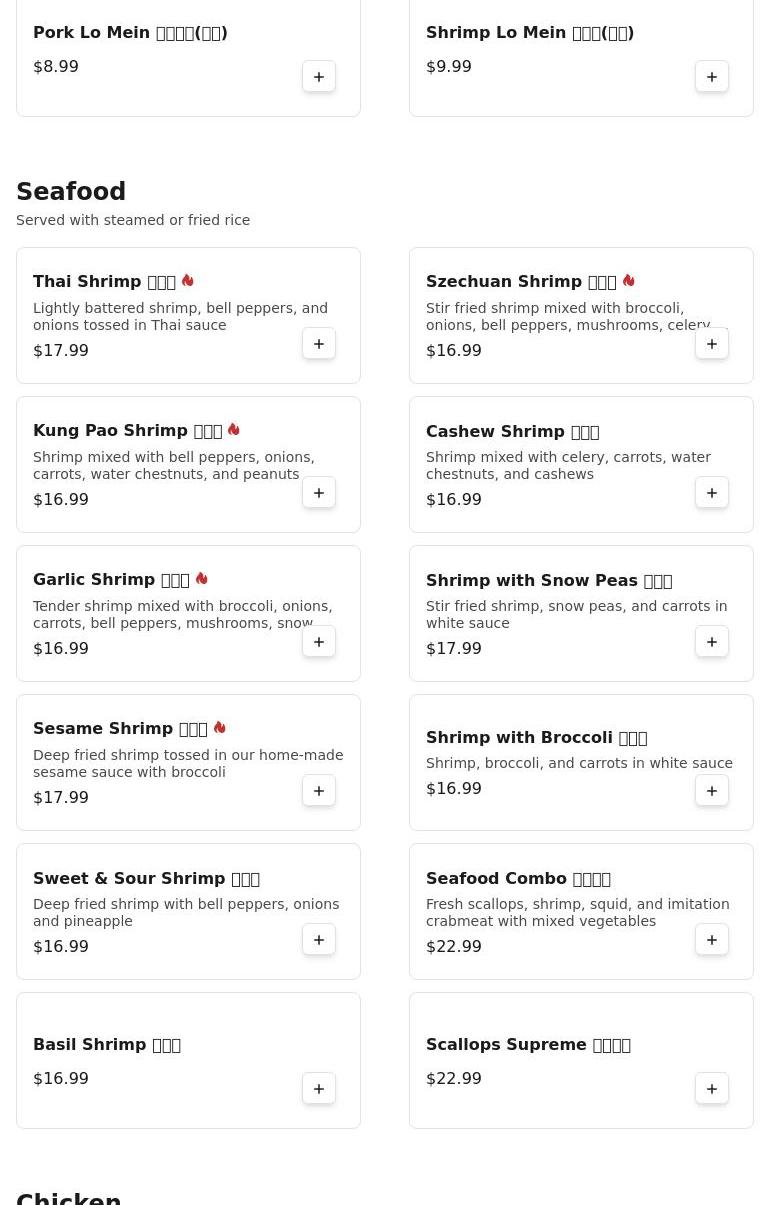Open the Thai Shrimp item title
770x1205 pixels.
pyautogui.click(x=104, y=282)
